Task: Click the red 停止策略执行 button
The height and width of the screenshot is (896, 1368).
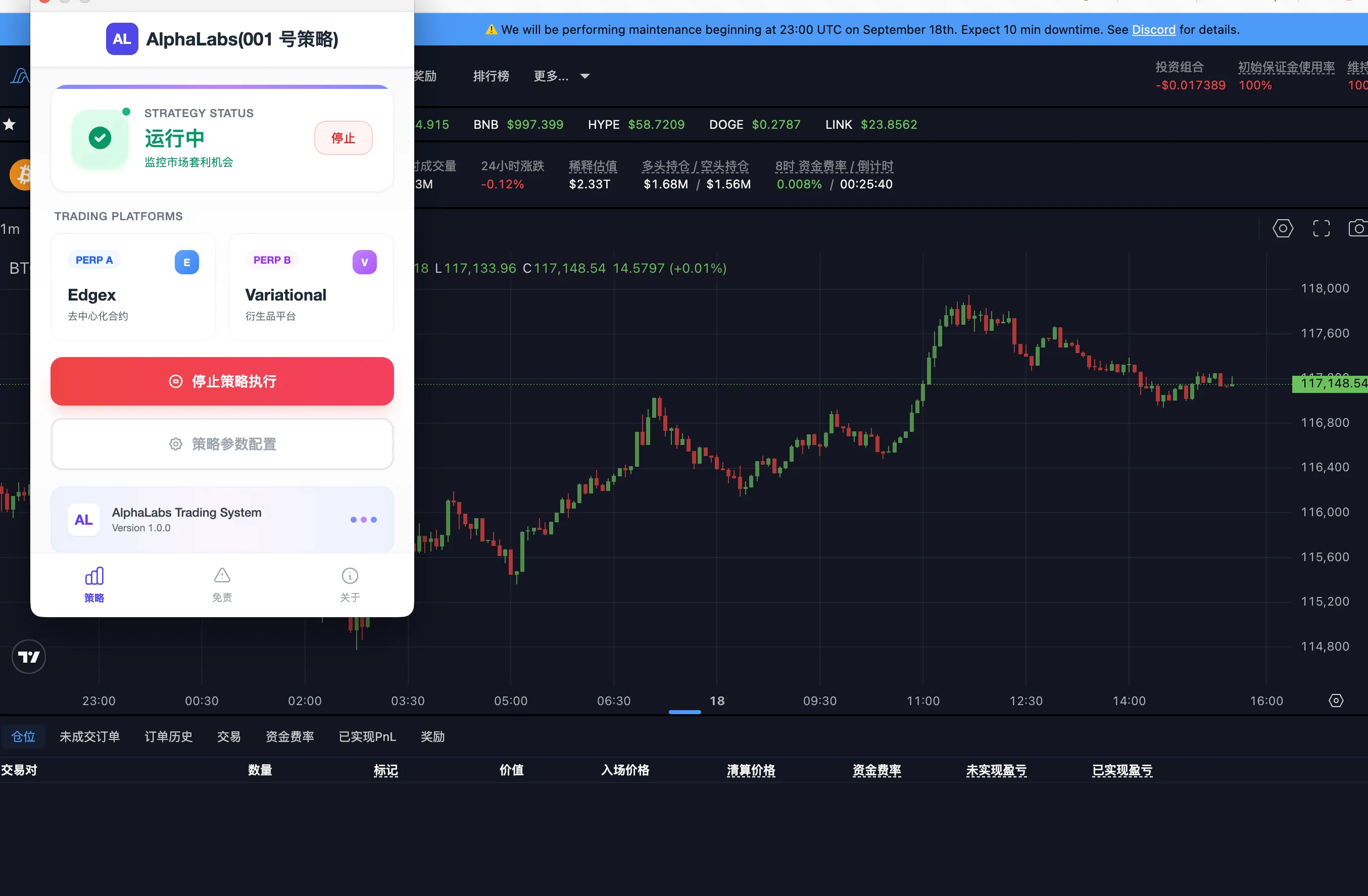Action: pos(222,381)
